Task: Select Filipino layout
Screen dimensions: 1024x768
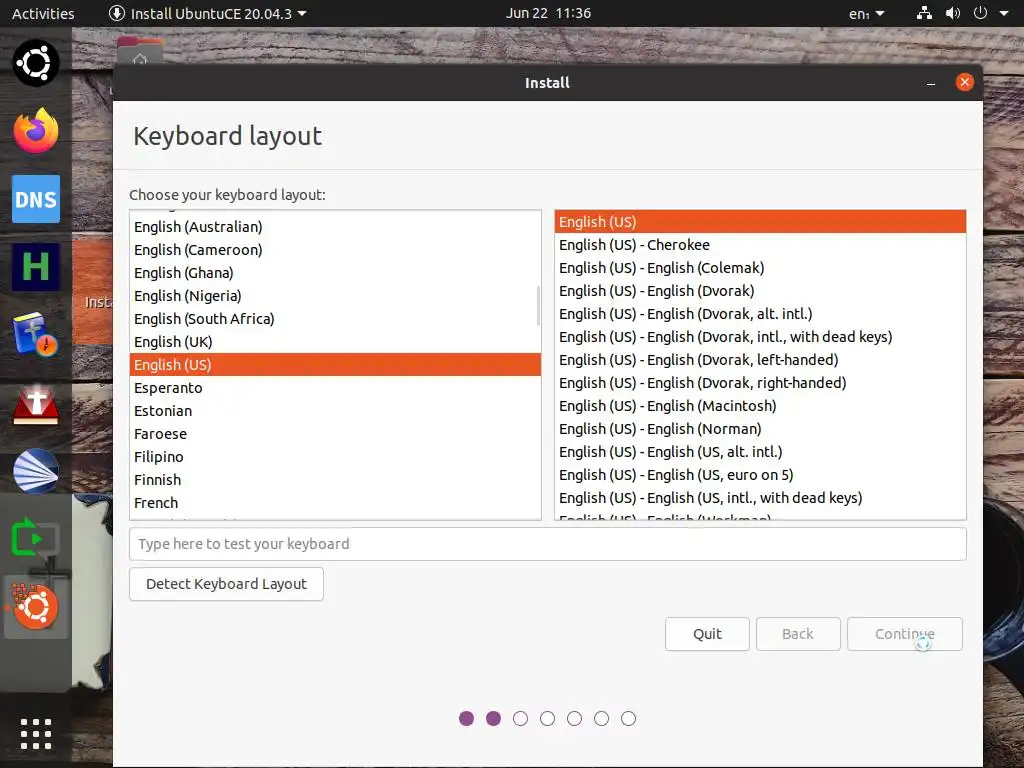Action: click(335, 456)
